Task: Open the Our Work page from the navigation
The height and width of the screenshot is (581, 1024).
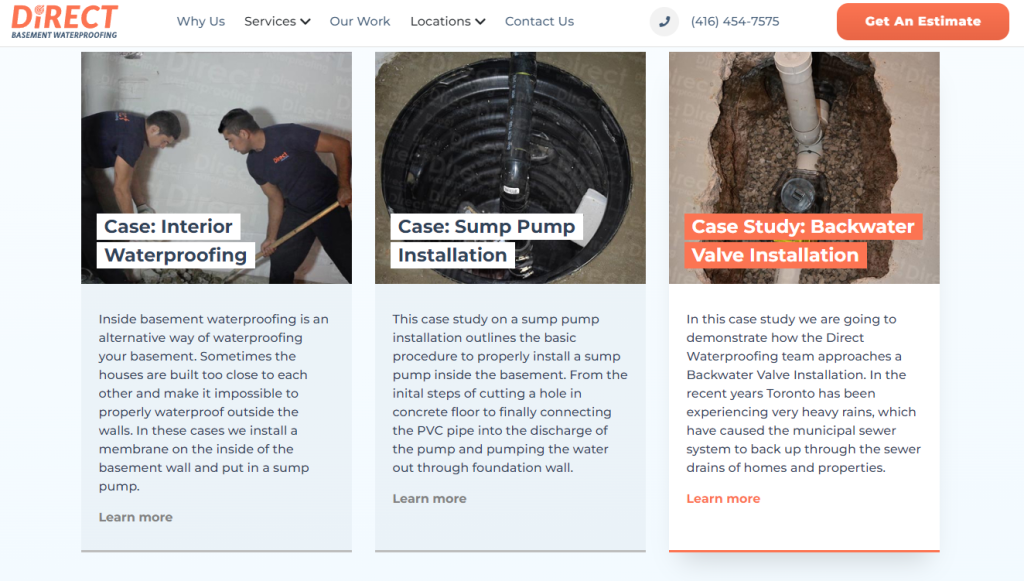Action: tap(359, 21)
